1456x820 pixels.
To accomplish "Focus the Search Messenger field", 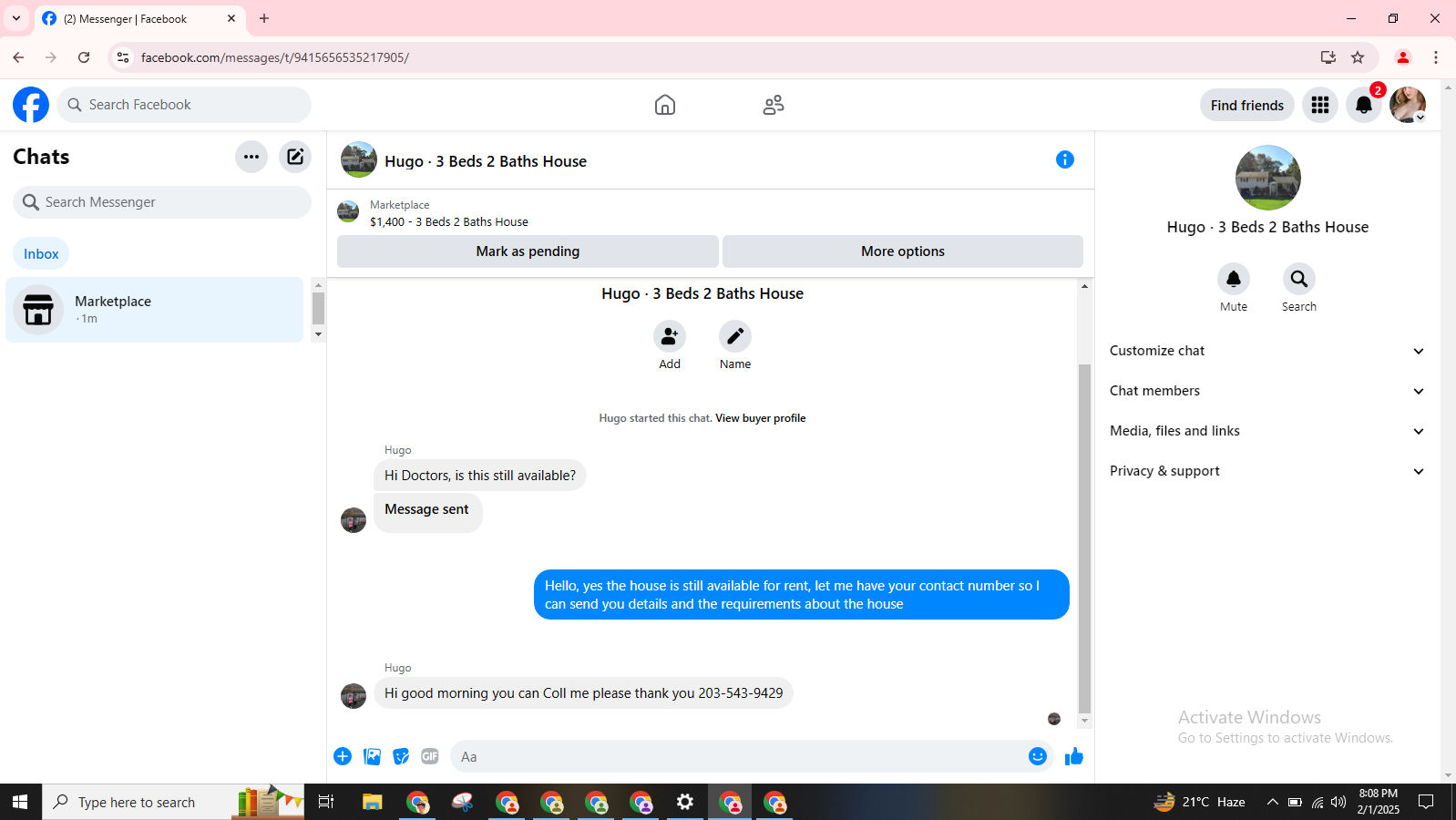I will click(x=162, y=202).
